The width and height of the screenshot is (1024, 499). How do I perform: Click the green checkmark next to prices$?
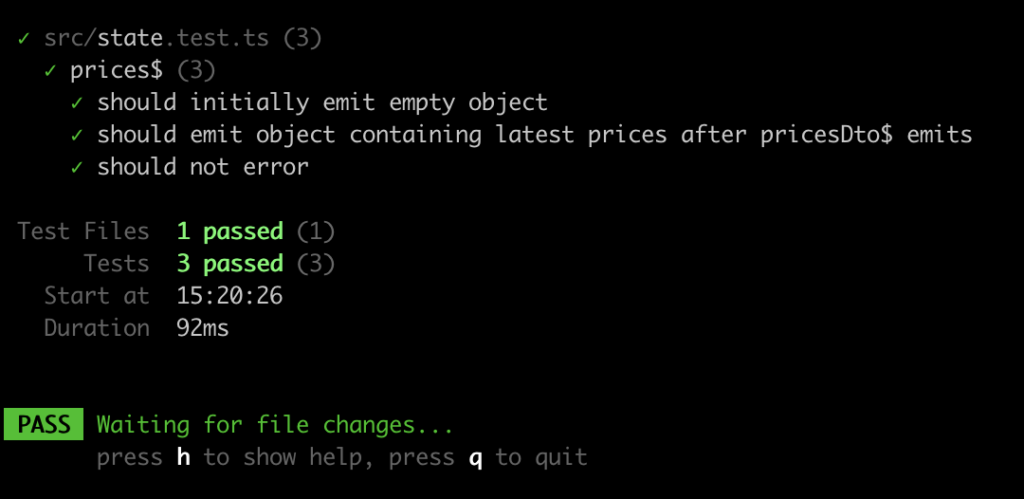[x=51, y=71]
